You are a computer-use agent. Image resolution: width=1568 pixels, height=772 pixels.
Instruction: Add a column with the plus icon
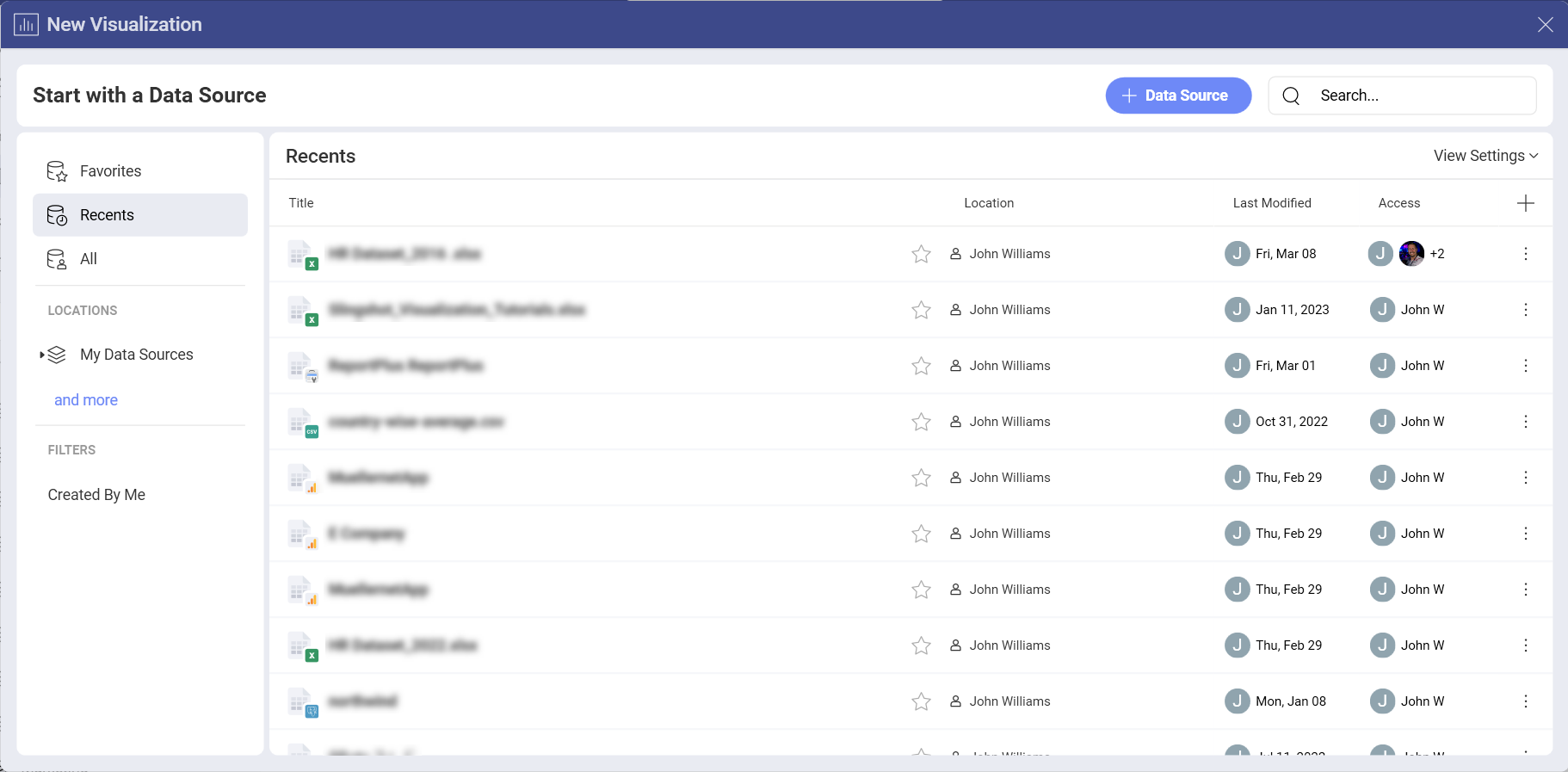pyautogui.click(x=1525, y=203)
